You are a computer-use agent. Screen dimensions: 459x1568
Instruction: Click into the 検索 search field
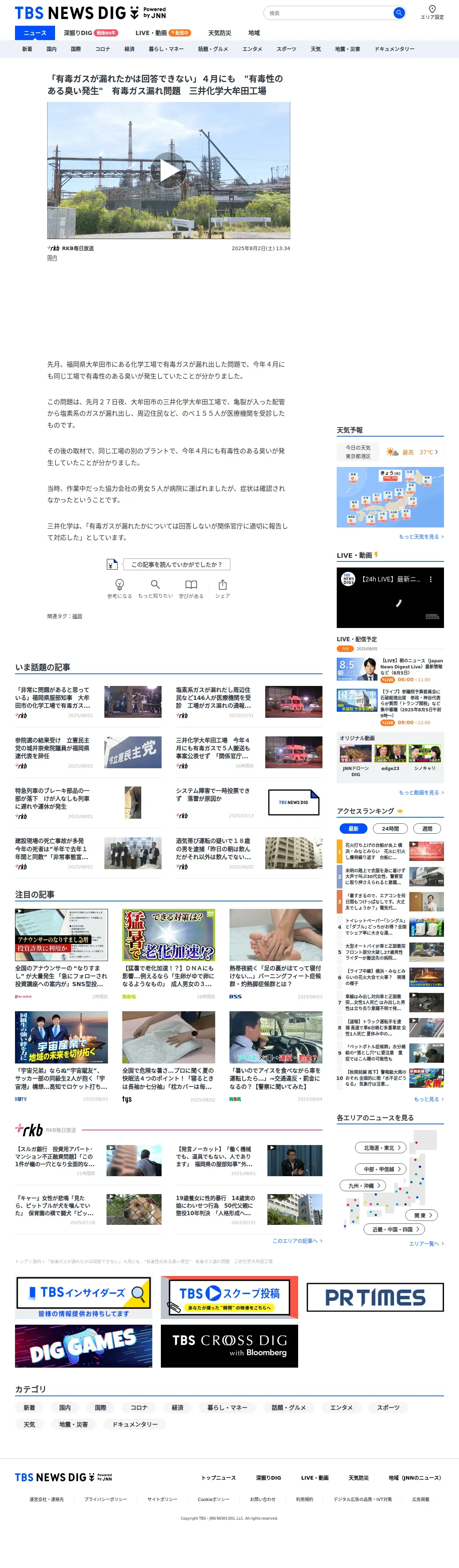tap(328, 13)
